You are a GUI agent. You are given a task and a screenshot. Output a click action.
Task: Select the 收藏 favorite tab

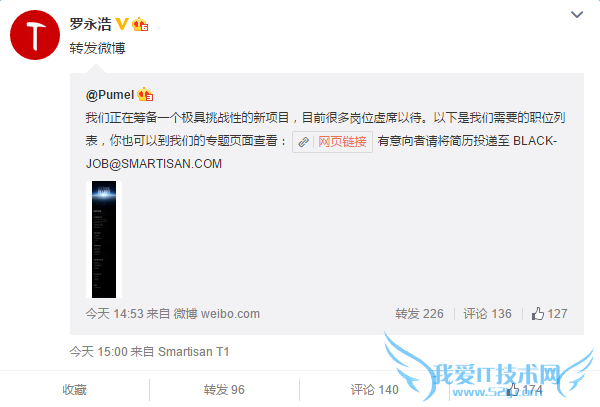75,390
